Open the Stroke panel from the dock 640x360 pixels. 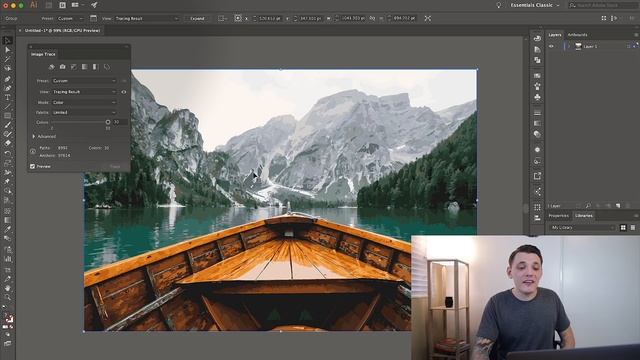point(537,113)
